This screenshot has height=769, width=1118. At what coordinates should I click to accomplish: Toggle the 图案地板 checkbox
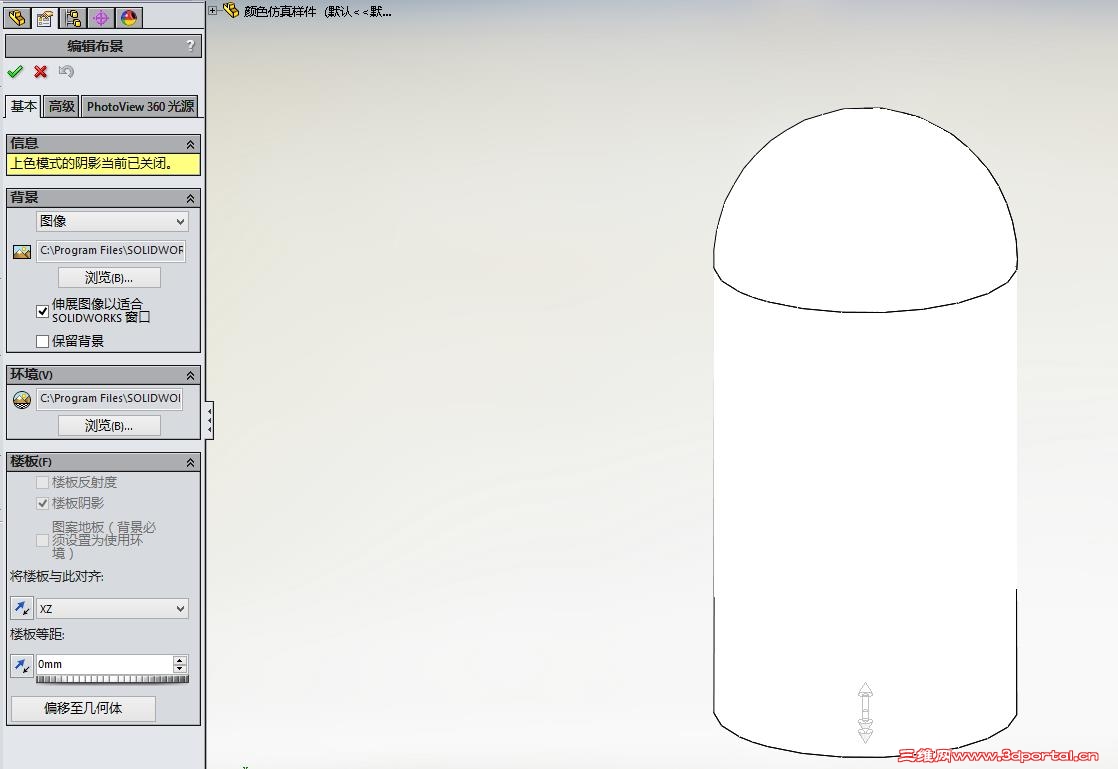pyautogui.click(x=42, y=540)
